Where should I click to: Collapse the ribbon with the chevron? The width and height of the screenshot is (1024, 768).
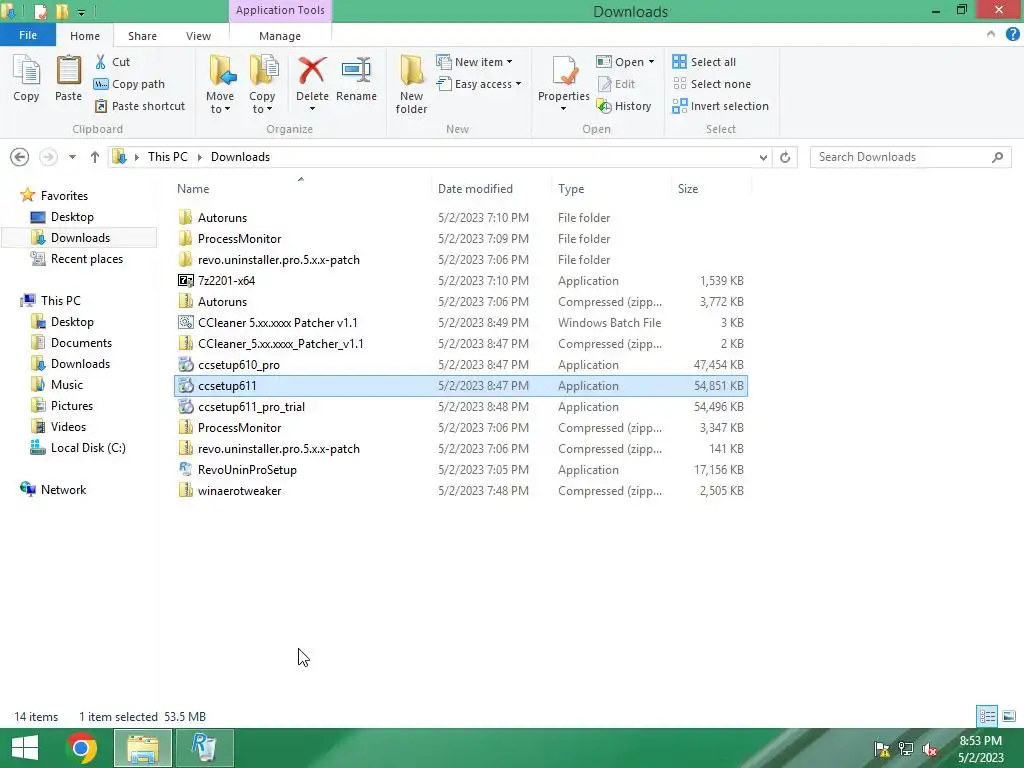[991, 35]
